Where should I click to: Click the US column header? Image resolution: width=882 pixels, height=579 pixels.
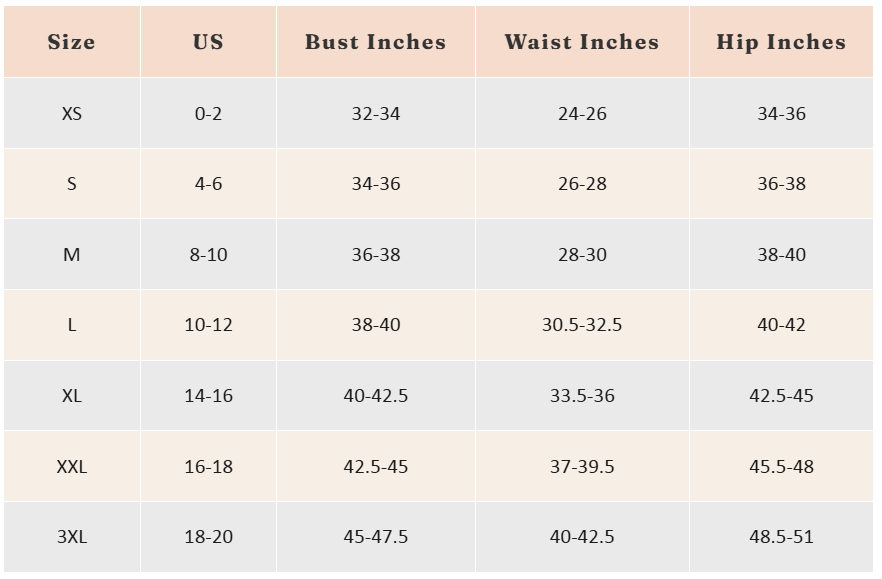click(208, 42)
